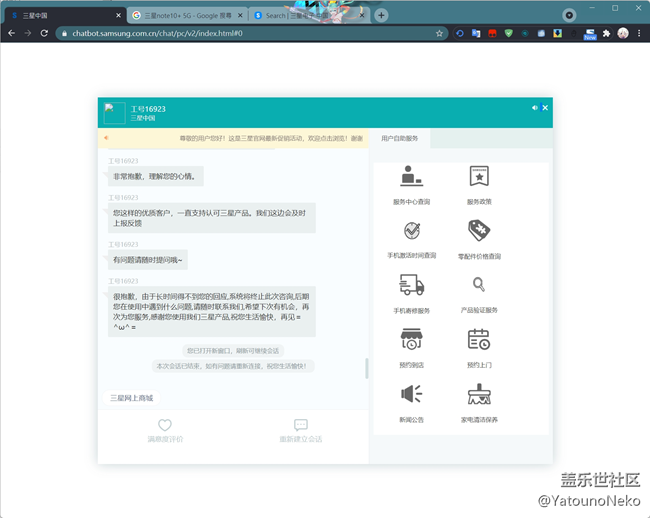Open the 服务政策 service policy icon
Screen dimensions: 650x518
pos(479,176)
